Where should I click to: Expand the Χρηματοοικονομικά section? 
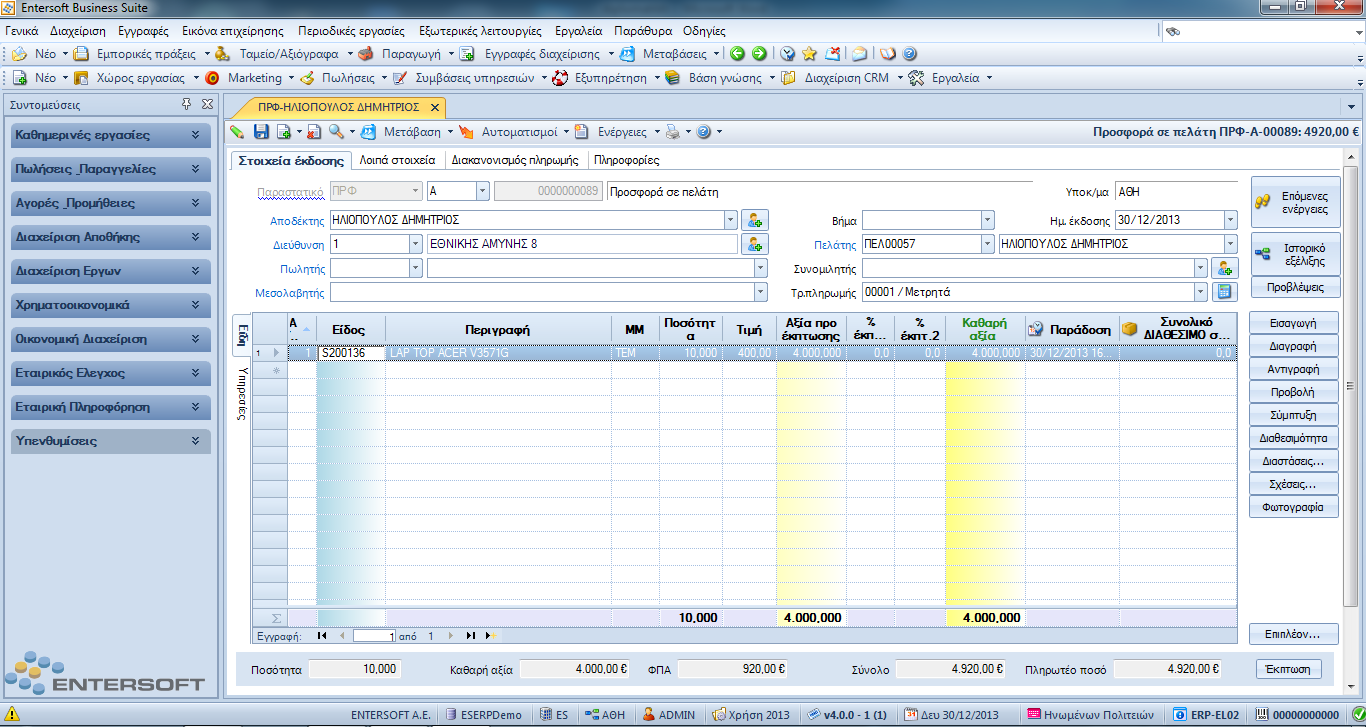[x=110, y=304]
